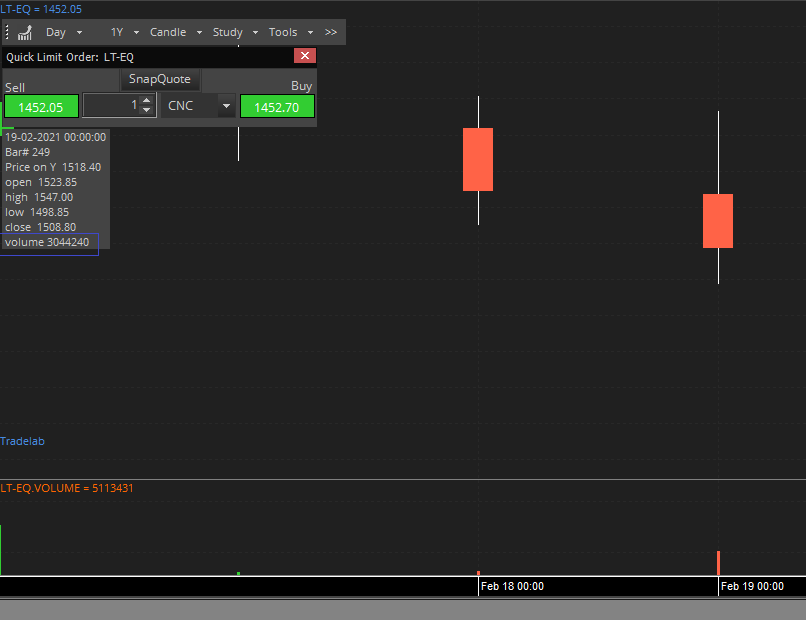Click the Feb 19 red volume bar
806x620 pixels.
click(719, 563)
